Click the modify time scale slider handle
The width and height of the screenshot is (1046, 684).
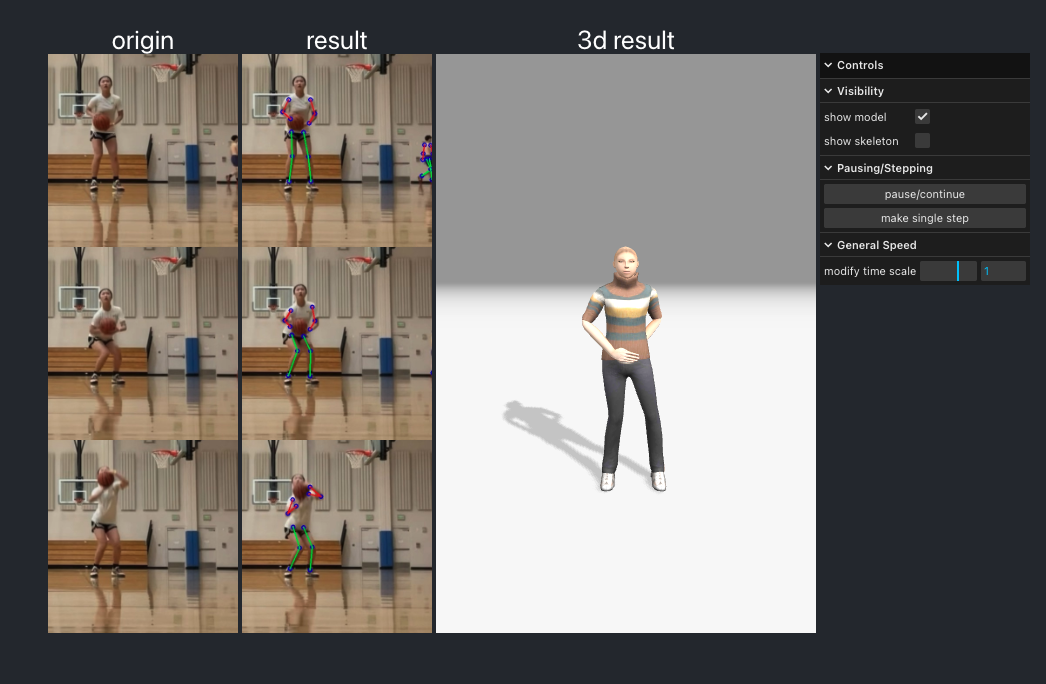point(963,270)
